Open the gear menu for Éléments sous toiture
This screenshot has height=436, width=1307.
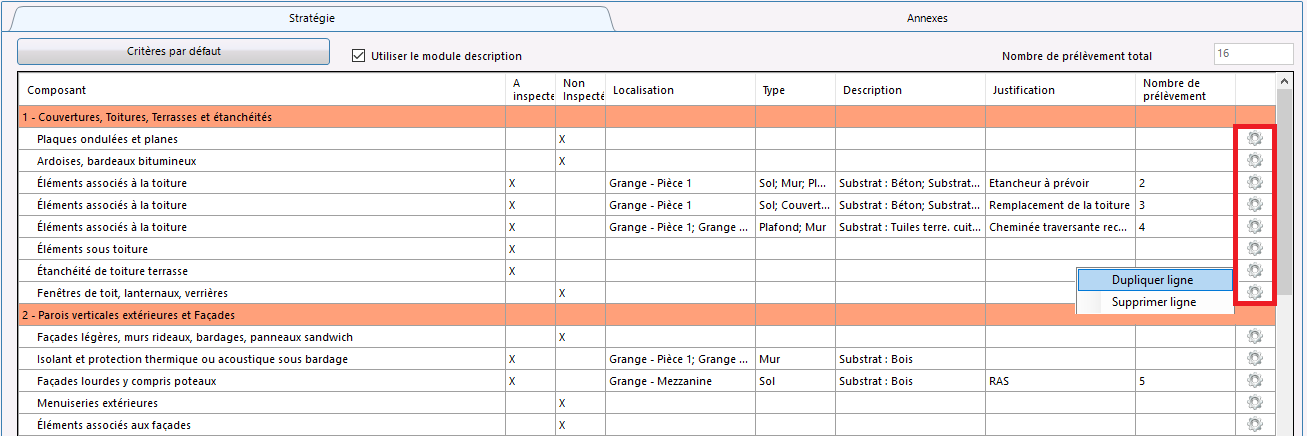tap(1254, 249)
